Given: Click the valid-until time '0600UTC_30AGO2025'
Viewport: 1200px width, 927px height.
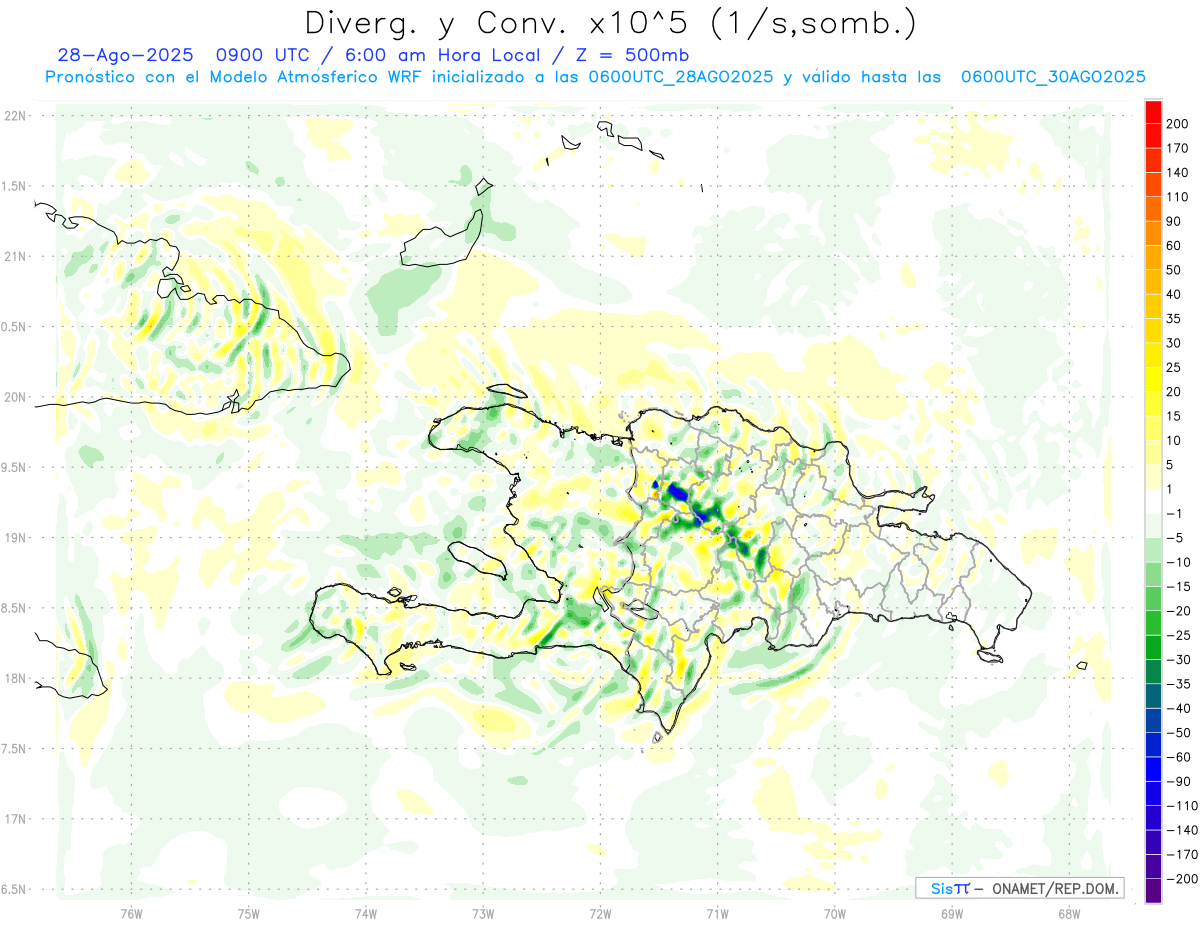Looking at the screenshot, I should click(1053, 77).
